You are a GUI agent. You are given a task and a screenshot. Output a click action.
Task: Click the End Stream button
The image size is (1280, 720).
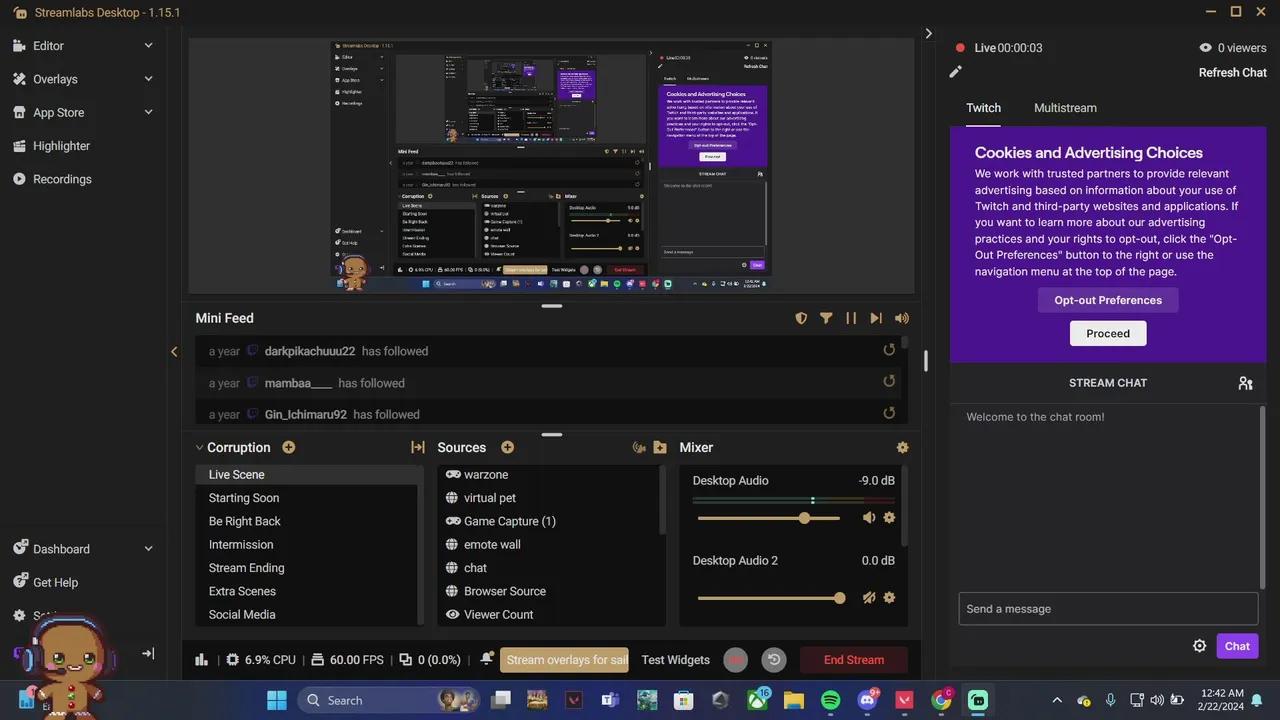[854, 660]
